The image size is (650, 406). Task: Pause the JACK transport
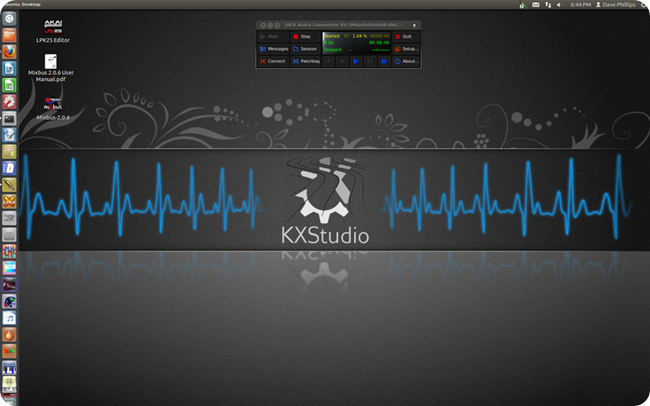pos(370,61)
